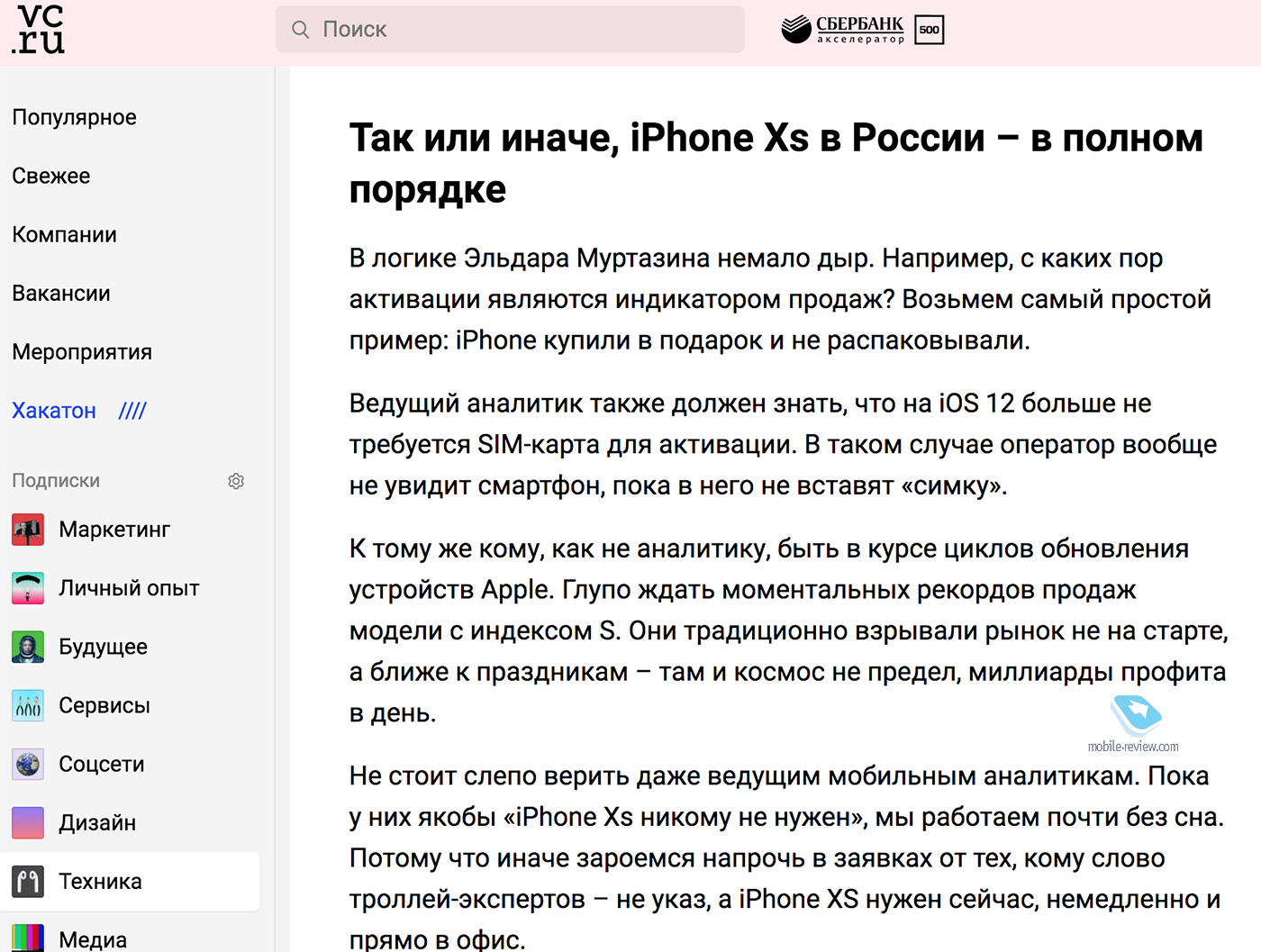Click the Техника subscription icon
Viewport: 1261px width, 952px height.
tap(28, 881)
